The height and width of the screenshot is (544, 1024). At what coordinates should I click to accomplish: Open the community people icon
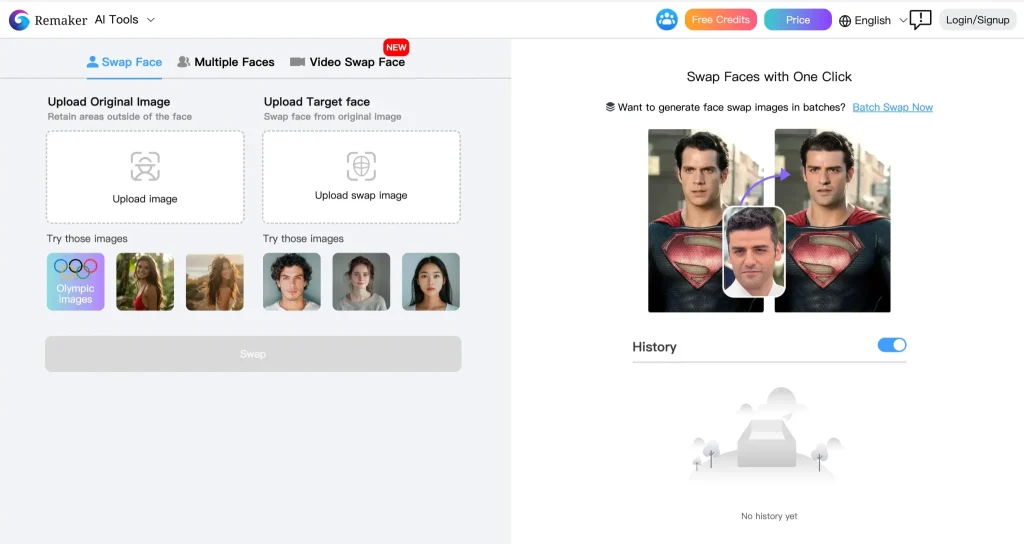(x=666, y=20)
